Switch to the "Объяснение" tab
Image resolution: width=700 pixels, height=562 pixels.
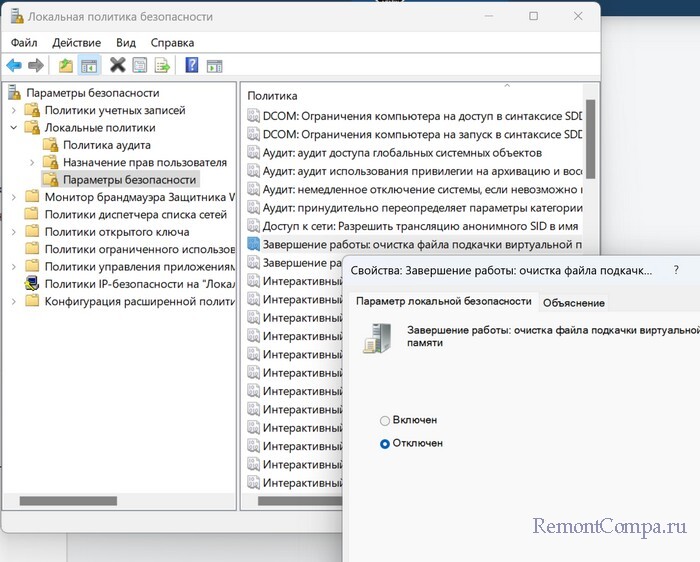pos(573,303)
